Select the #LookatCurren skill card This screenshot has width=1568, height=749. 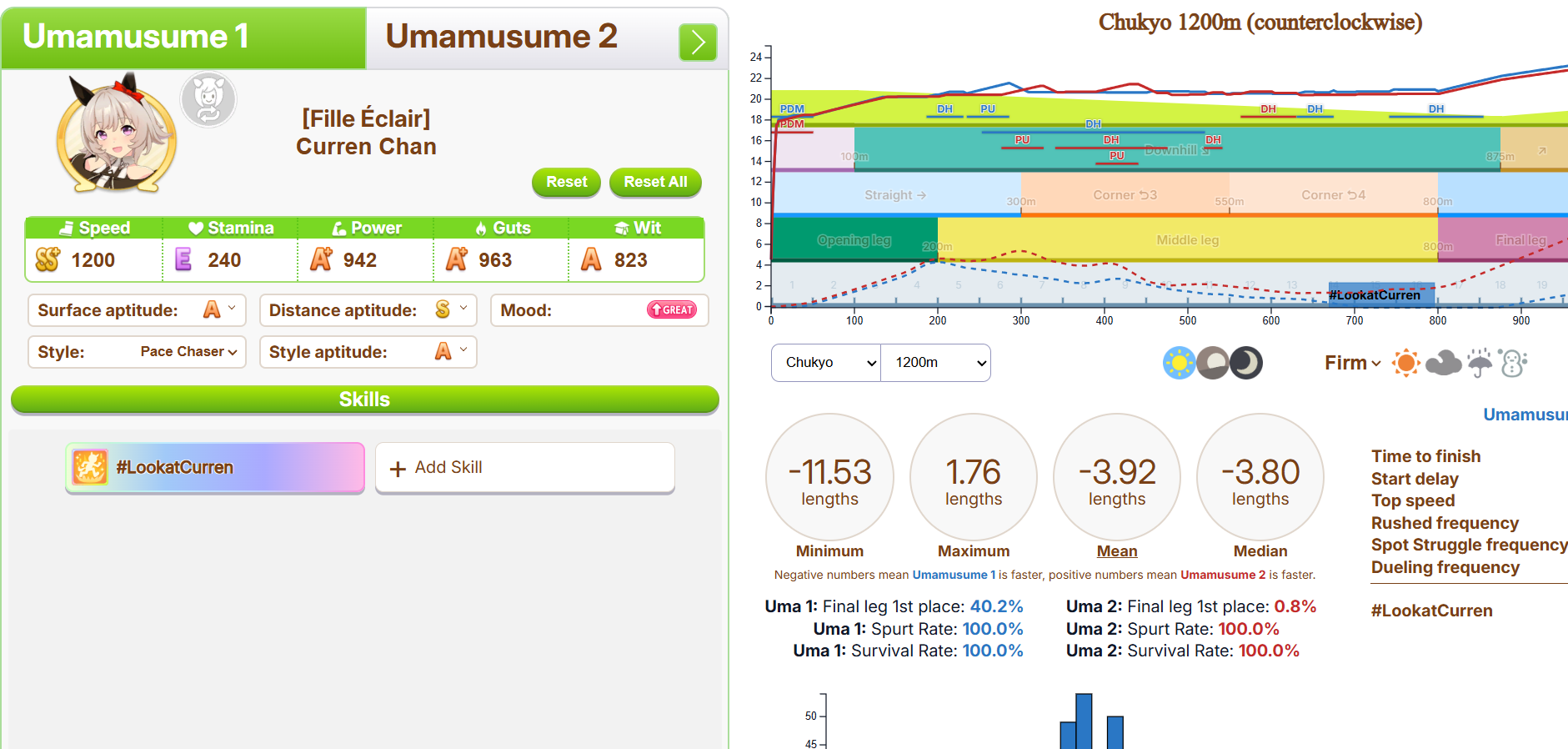point(215,468)
